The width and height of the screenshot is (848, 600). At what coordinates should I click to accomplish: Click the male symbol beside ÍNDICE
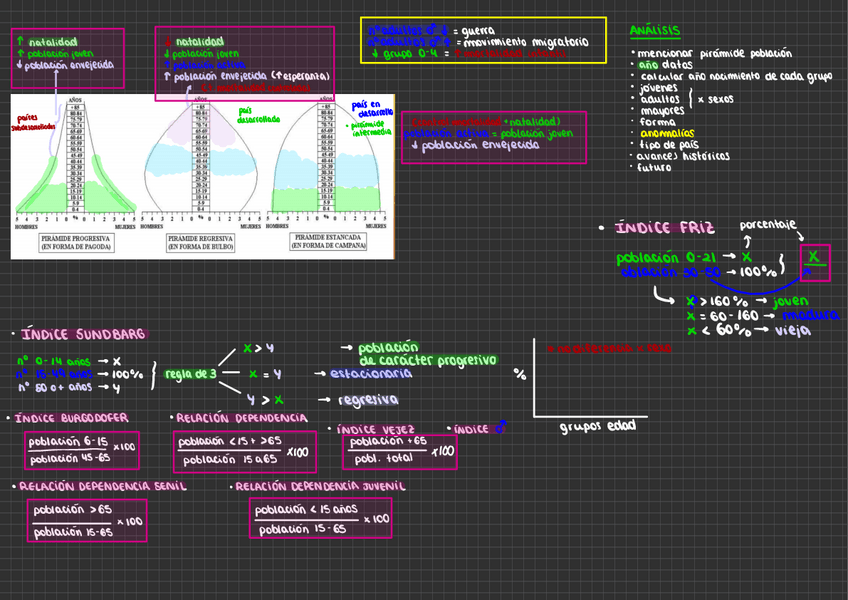[x=501, y=429]
